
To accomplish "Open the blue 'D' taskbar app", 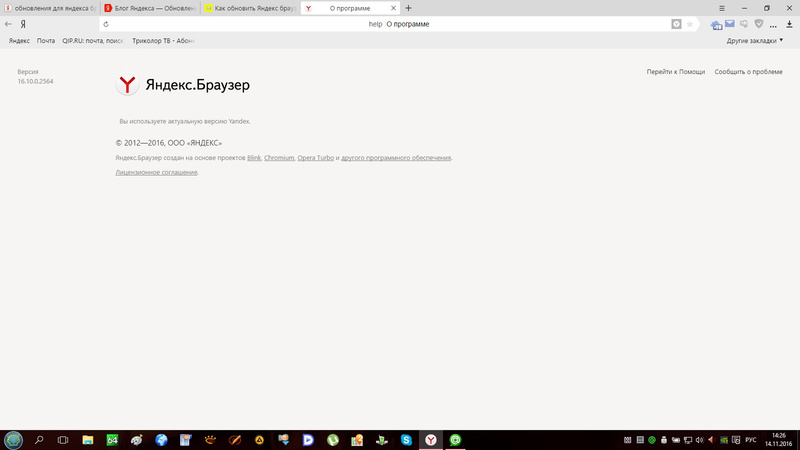I will 308,440.
